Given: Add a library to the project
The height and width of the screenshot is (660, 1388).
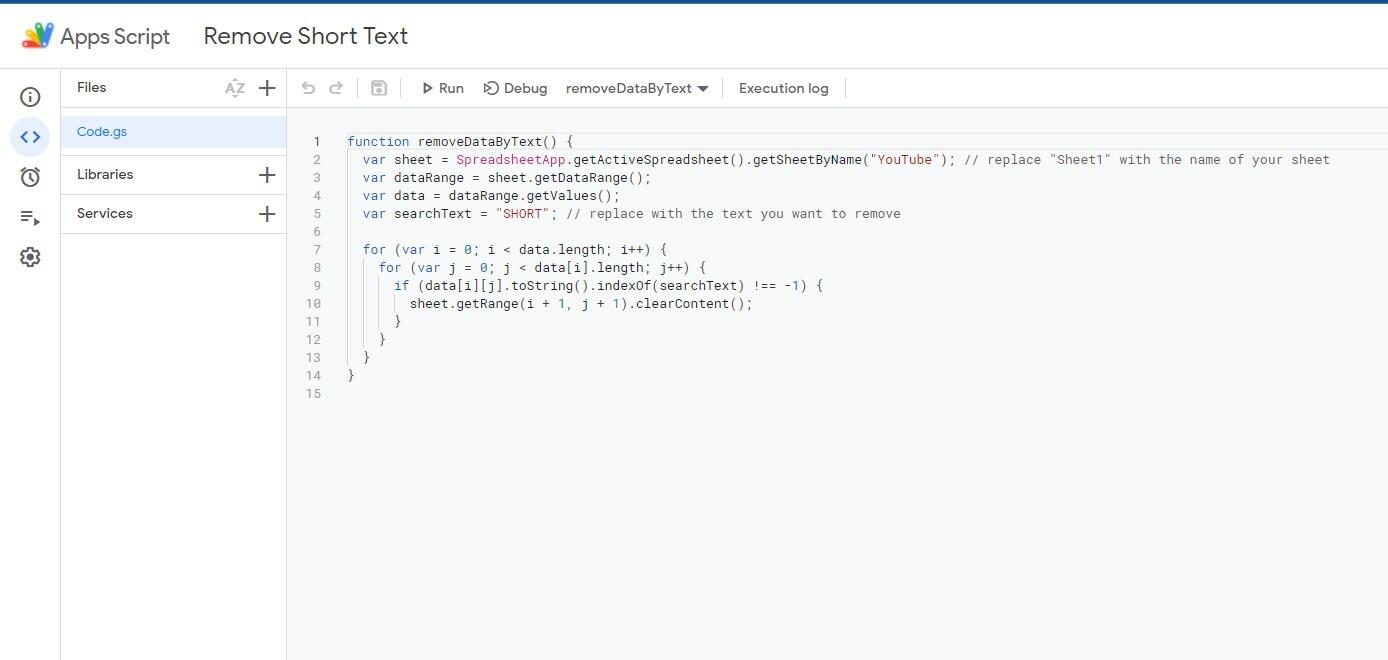Looking at the screenshot, I should click(267, 174).
